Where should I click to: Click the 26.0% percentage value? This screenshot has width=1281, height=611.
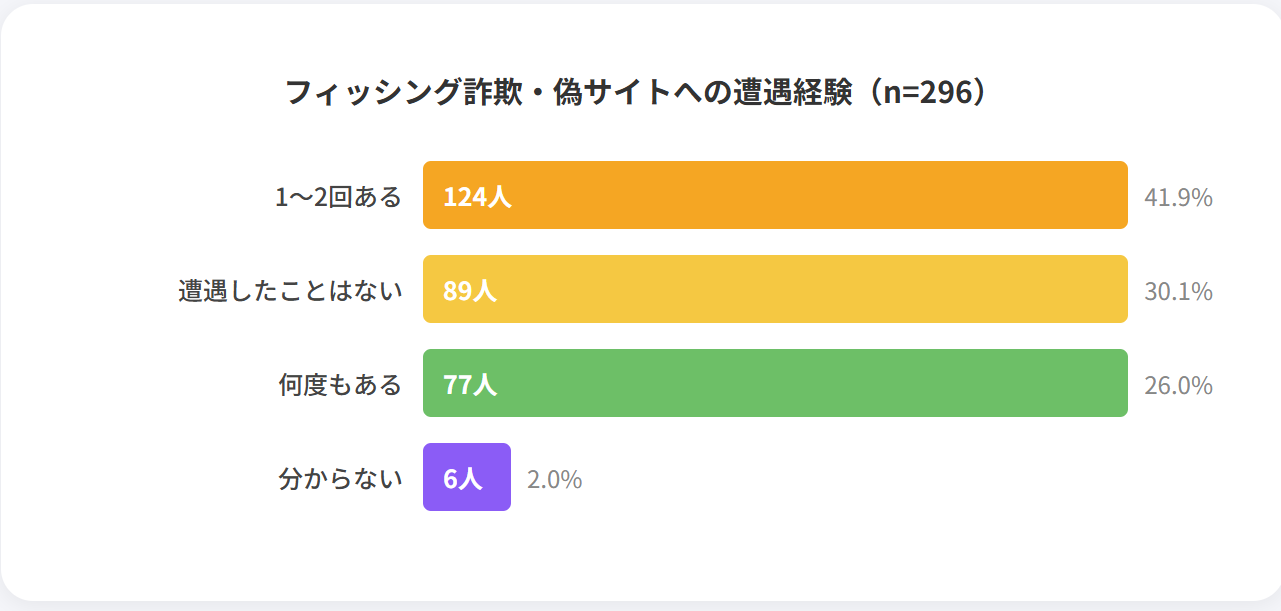point(1178,386)
